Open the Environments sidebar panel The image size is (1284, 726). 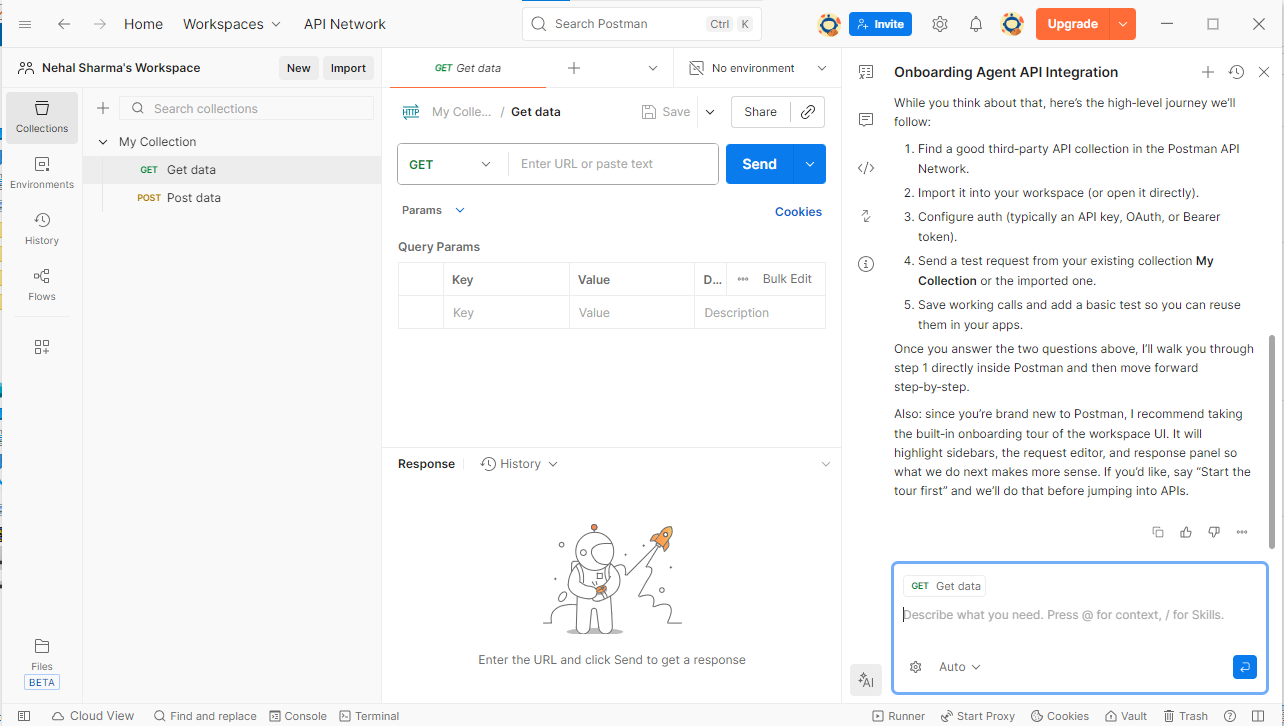tap(41, 172)
